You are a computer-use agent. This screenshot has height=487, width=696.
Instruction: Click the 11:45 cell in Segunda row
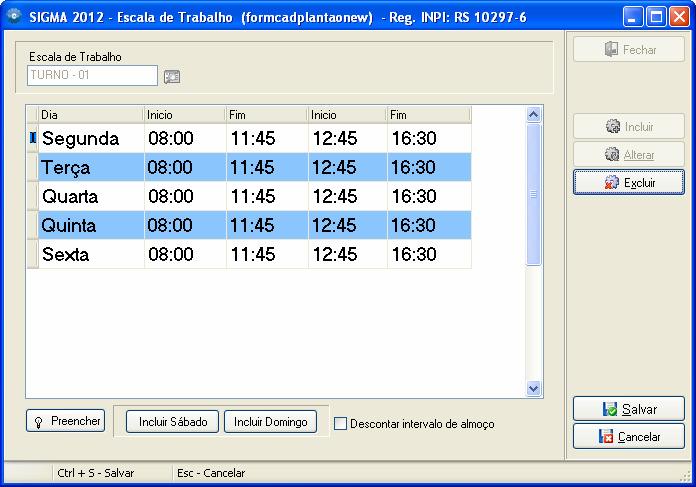coord(267,139)
